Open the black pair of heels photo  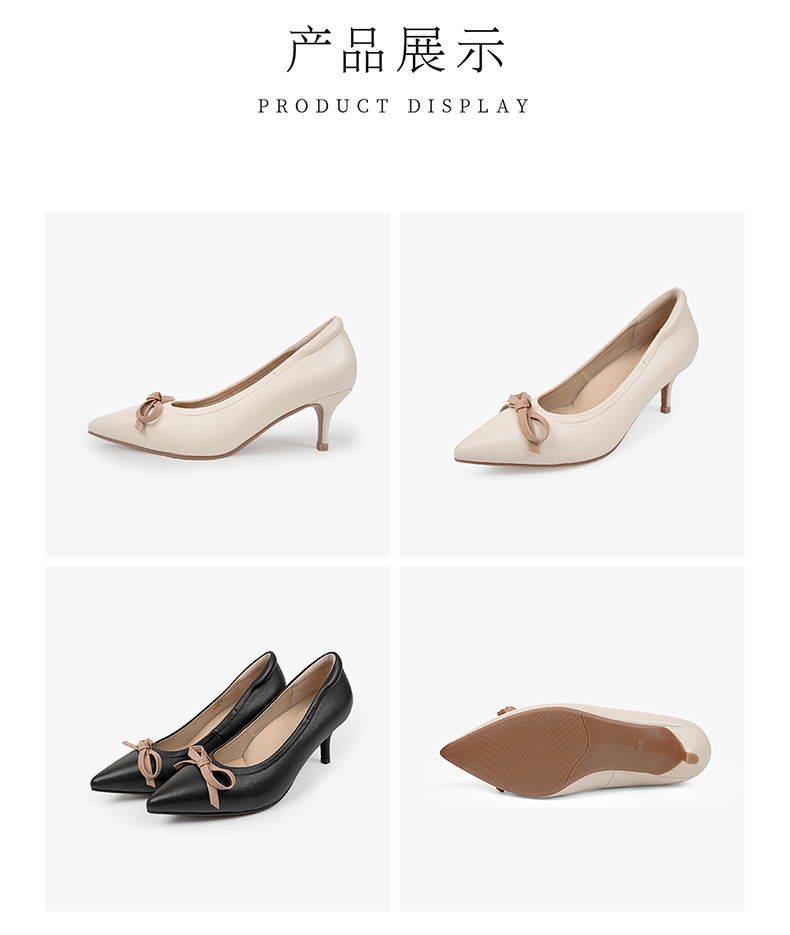pos(218,739)
